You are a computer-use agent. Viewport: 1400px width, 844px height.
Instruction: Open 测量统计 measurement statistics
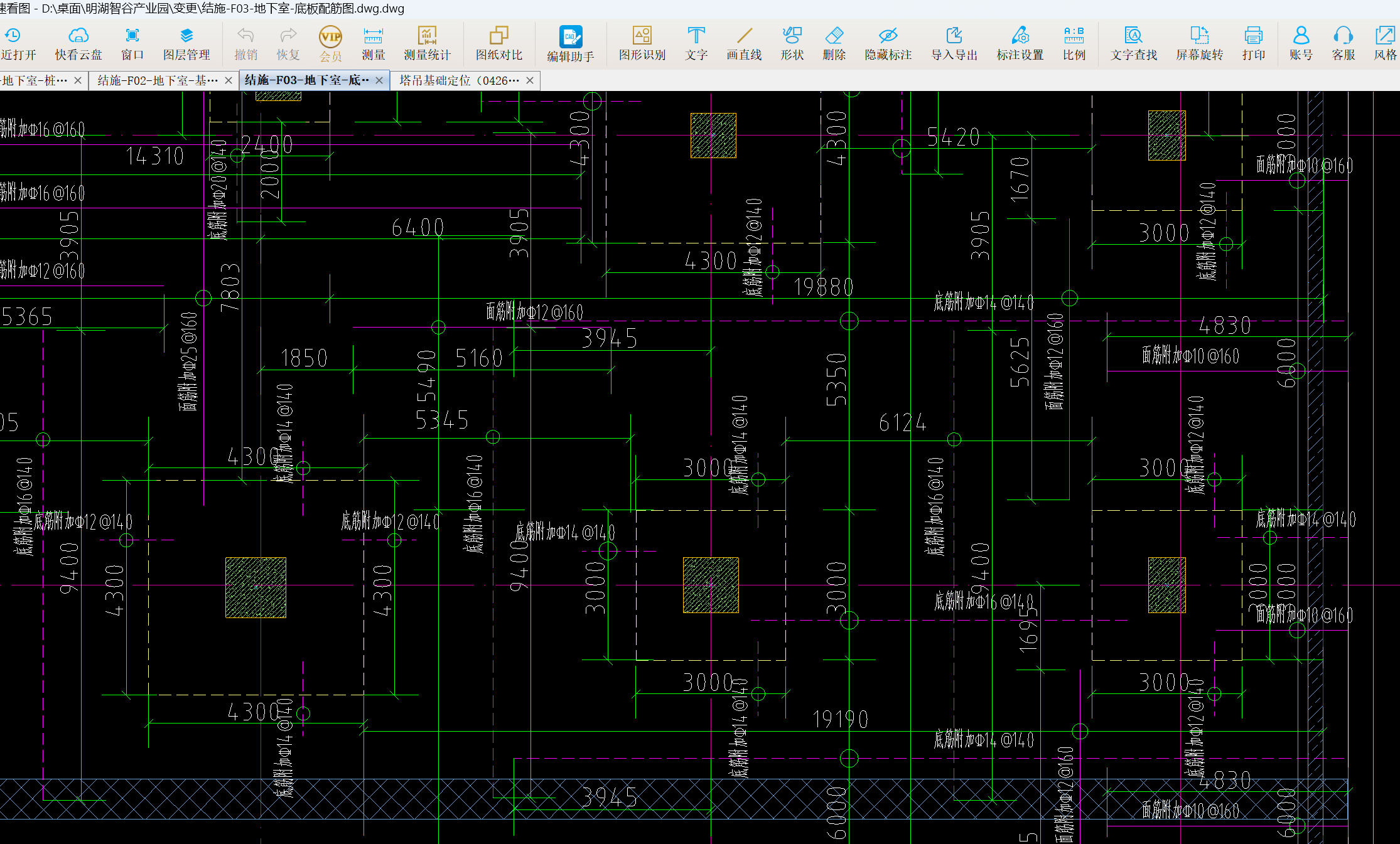[427, 44]
